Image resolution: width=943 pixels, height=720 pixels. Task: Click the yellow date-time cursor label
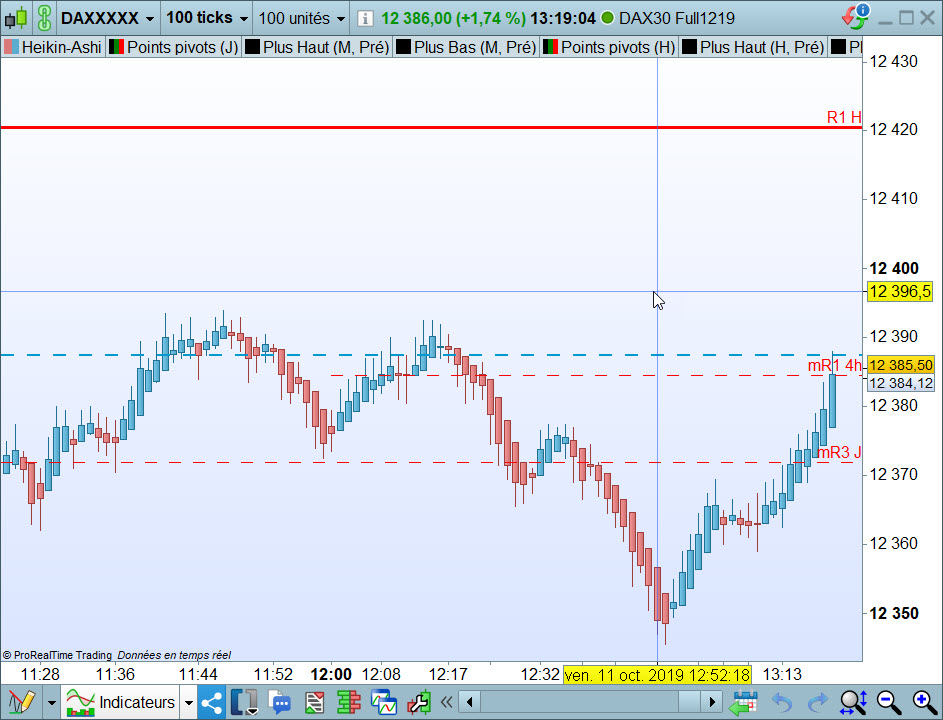click(x=657, y=675)
